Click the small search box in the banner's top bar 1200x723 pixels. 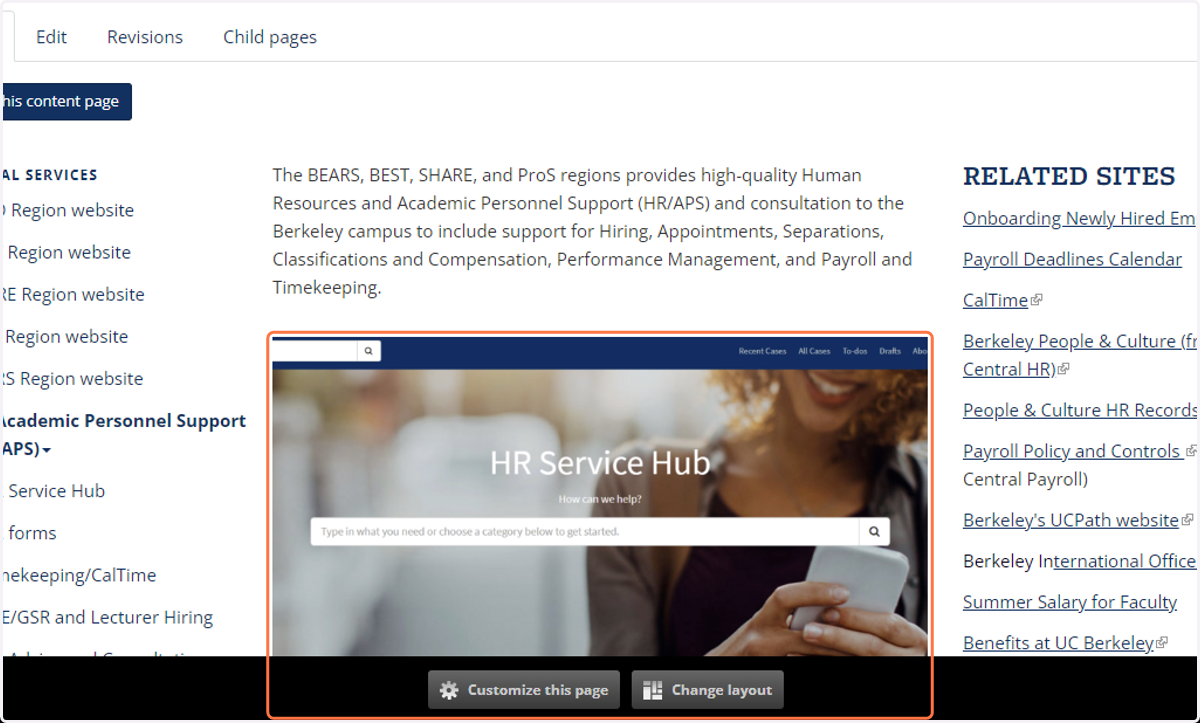[315, 351]
